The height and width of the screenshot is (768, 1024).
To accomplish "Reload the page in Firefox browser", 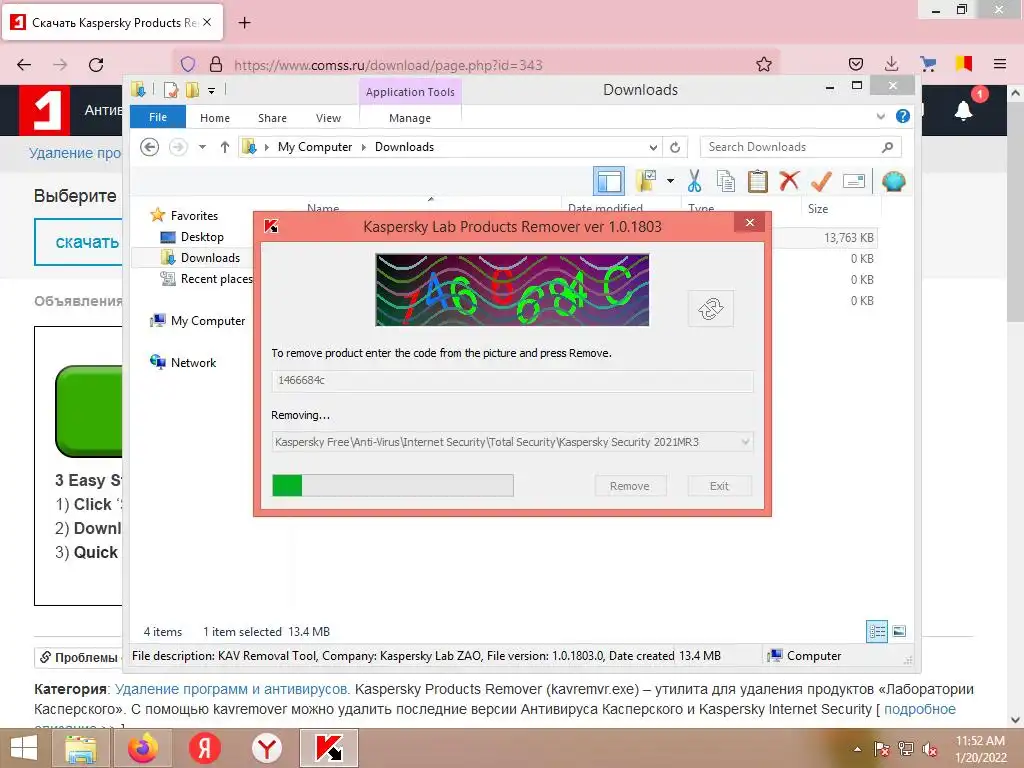I will (x=96, y=65).
